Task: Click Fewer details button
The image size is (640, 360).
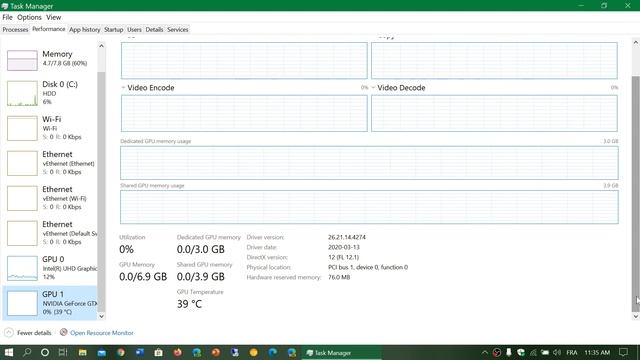Action: pyautogui.click(x=28, y=333)
